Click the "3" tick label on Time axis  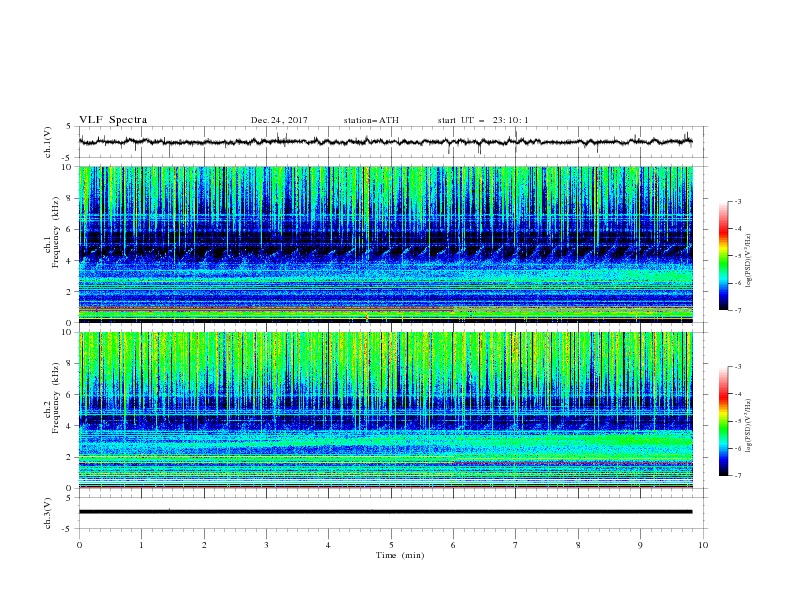[x=266, y=545]
